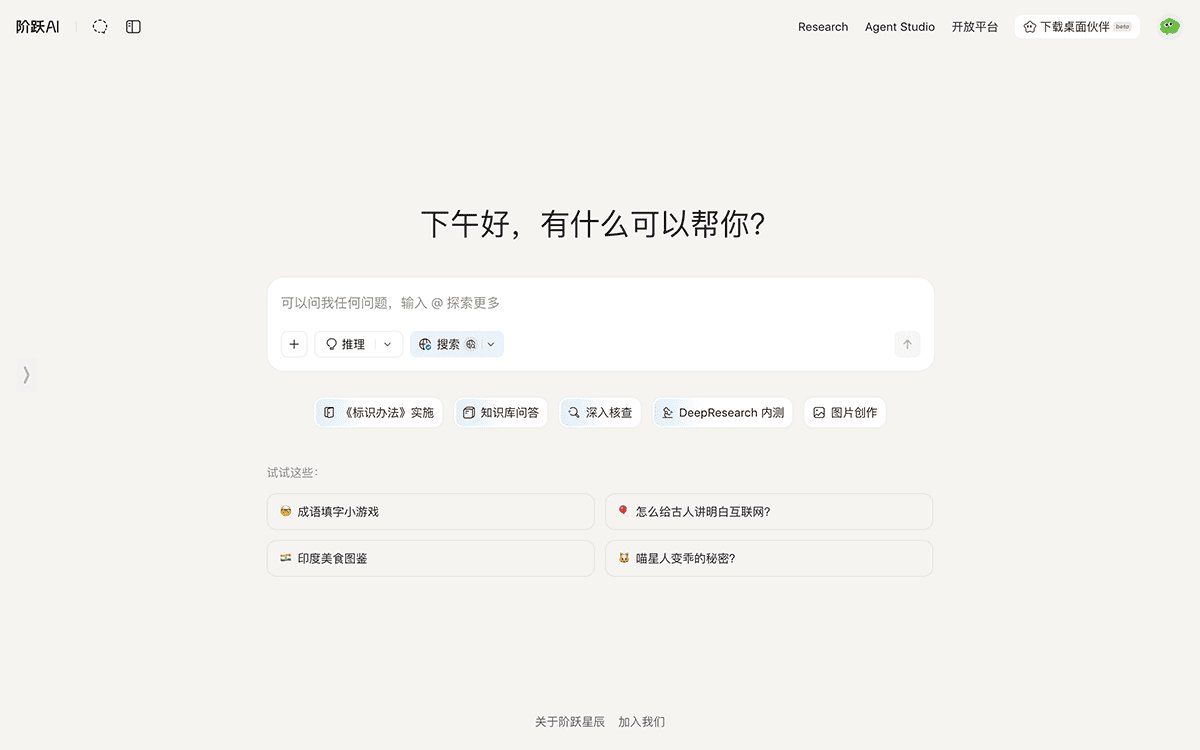Click the 下载桌面伙伴 download button

1077,26
